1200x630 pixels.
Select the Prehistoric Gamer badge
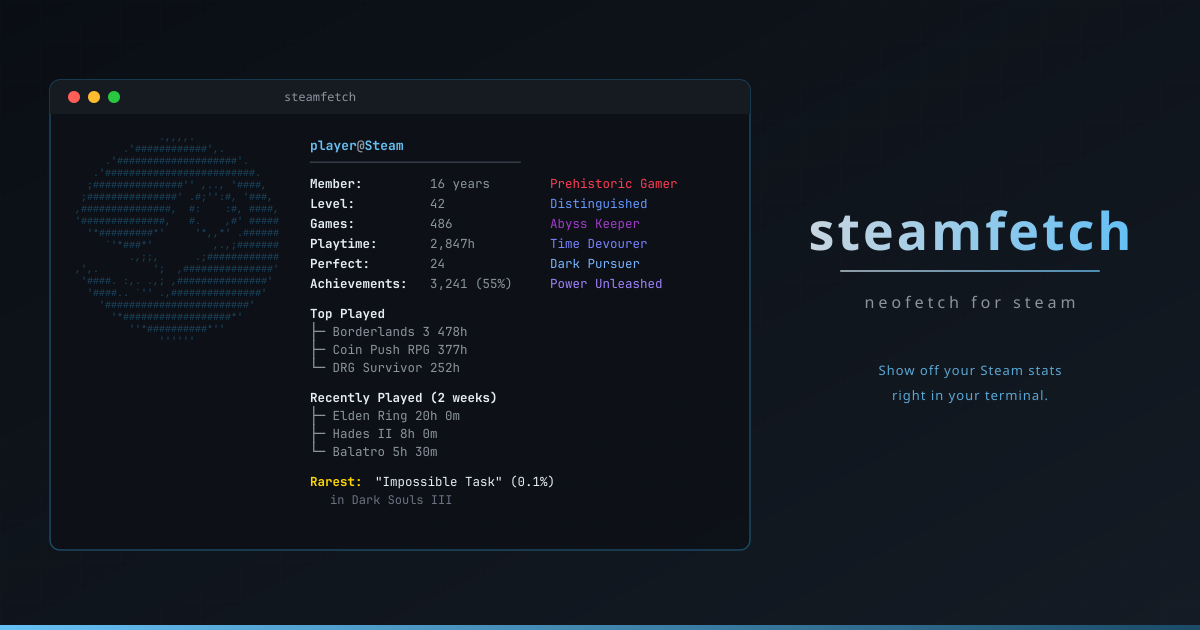[613, 183]
